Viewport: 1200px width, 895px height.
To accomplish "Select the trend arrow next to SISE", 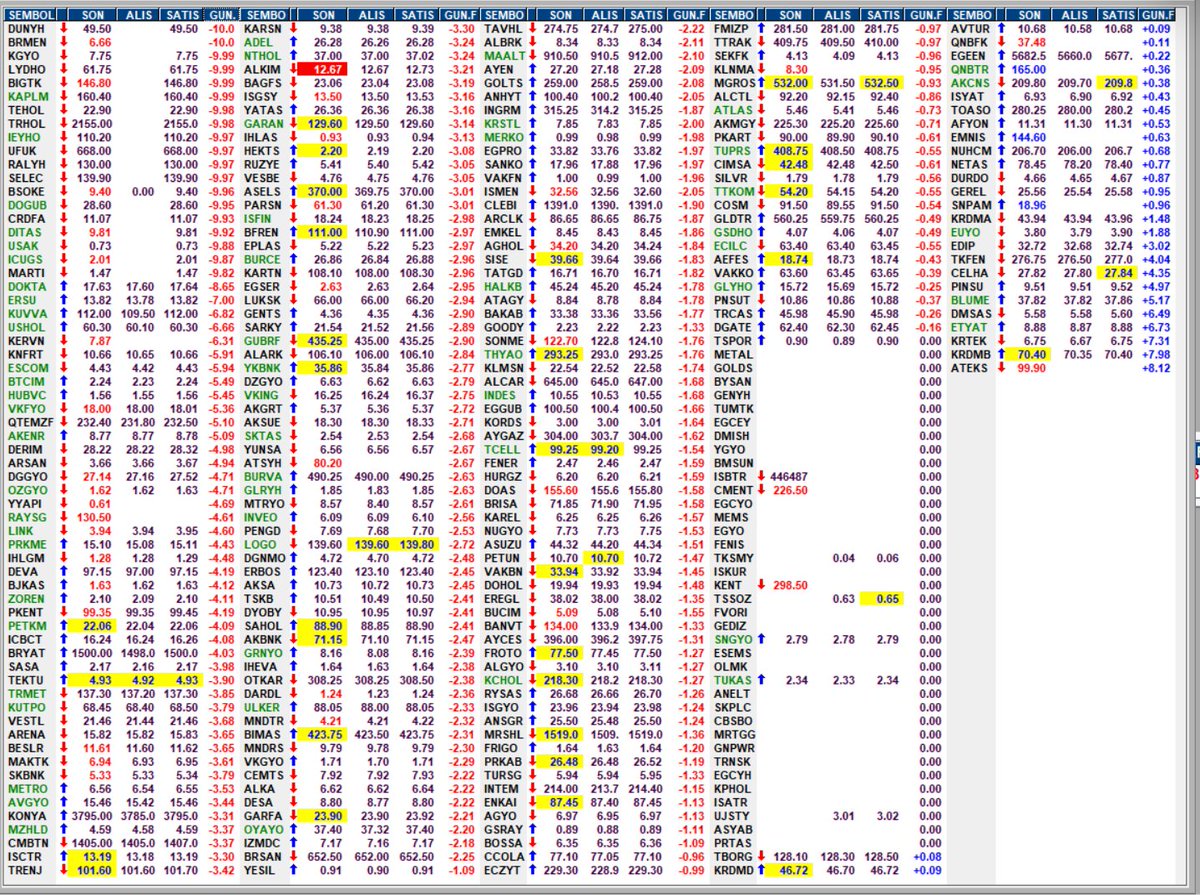I will (x=533, y=257).
